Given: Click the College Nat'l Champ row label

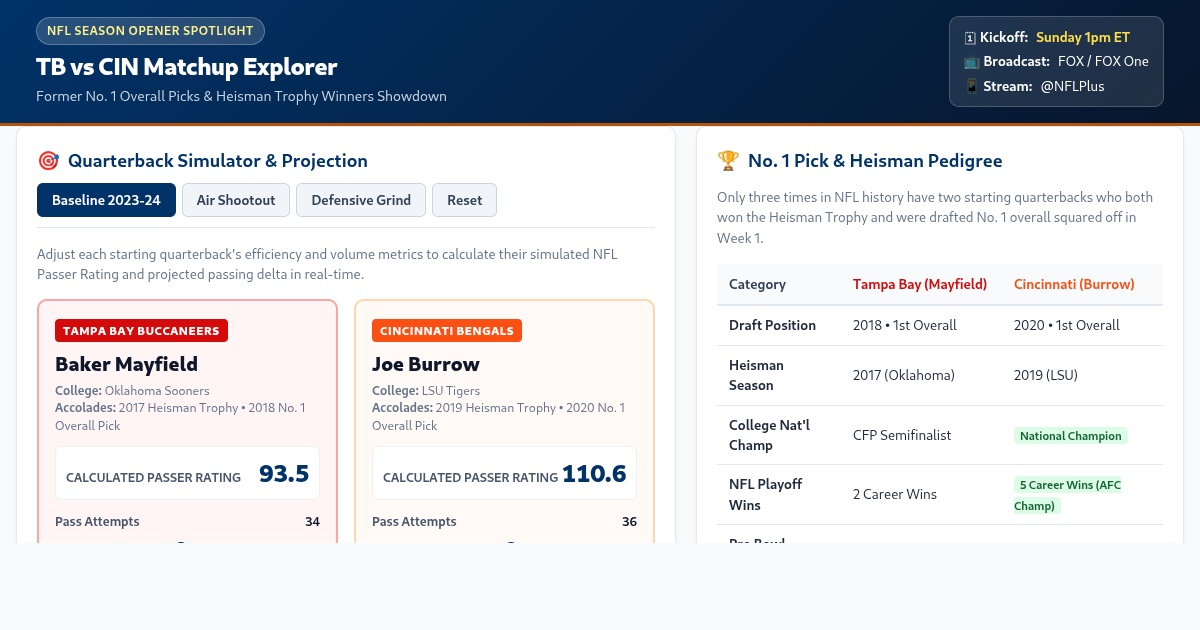Looking at the screenshot, I should point(769,435).
